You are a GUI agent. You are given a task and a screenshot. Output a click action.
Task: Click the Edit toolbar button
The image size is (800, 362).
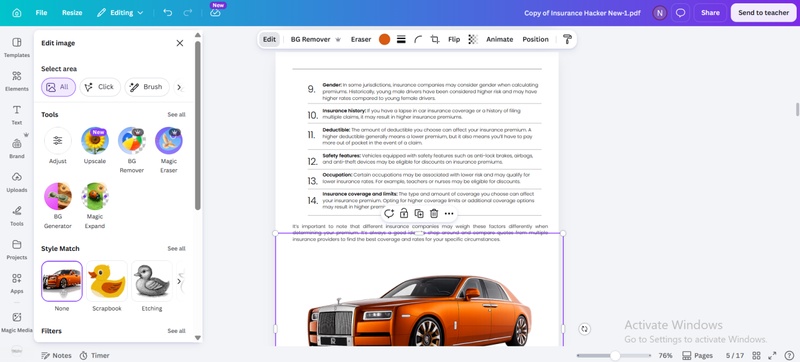(269, 39)
